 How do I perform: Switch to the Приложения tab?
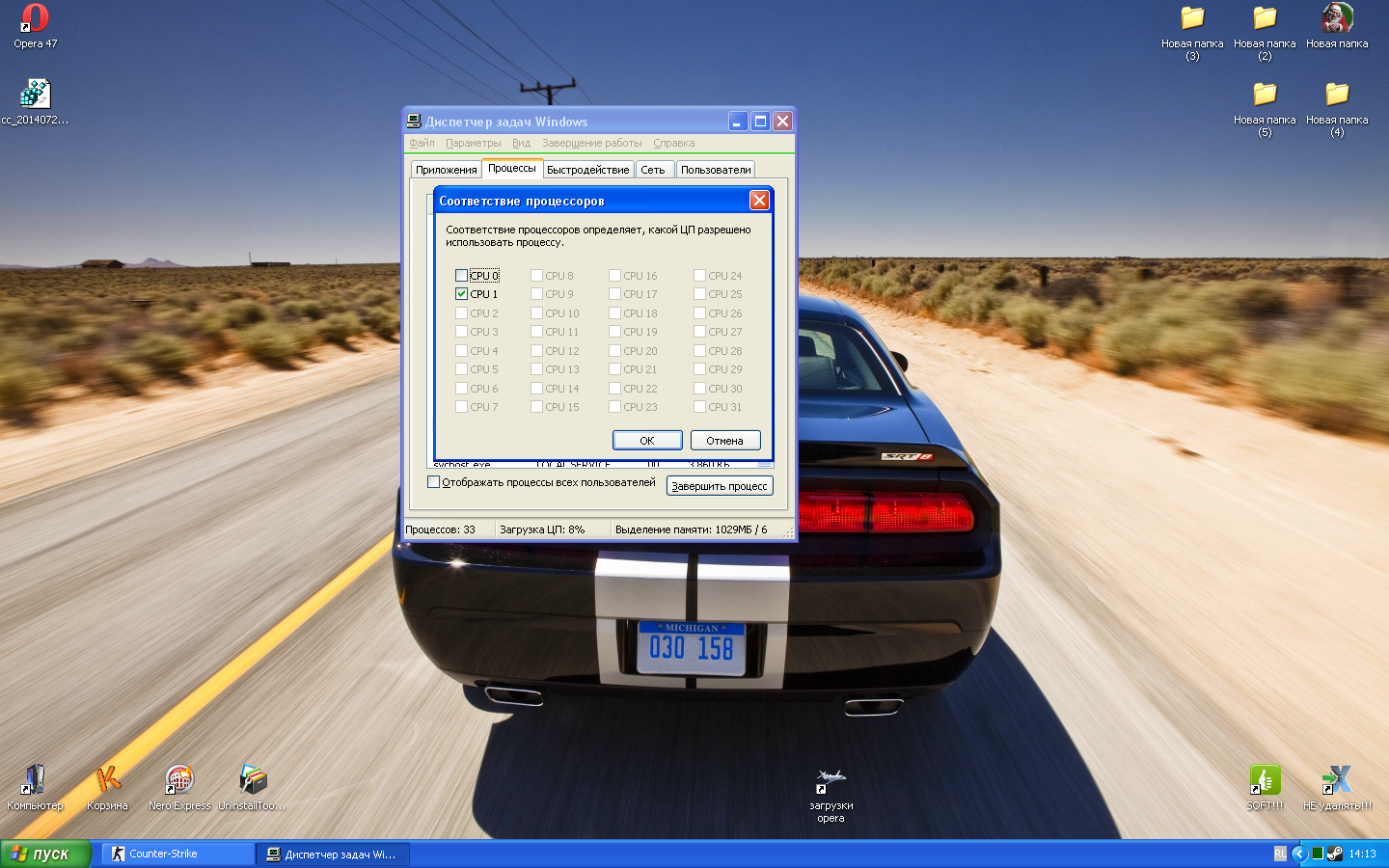tap(447, 170)
